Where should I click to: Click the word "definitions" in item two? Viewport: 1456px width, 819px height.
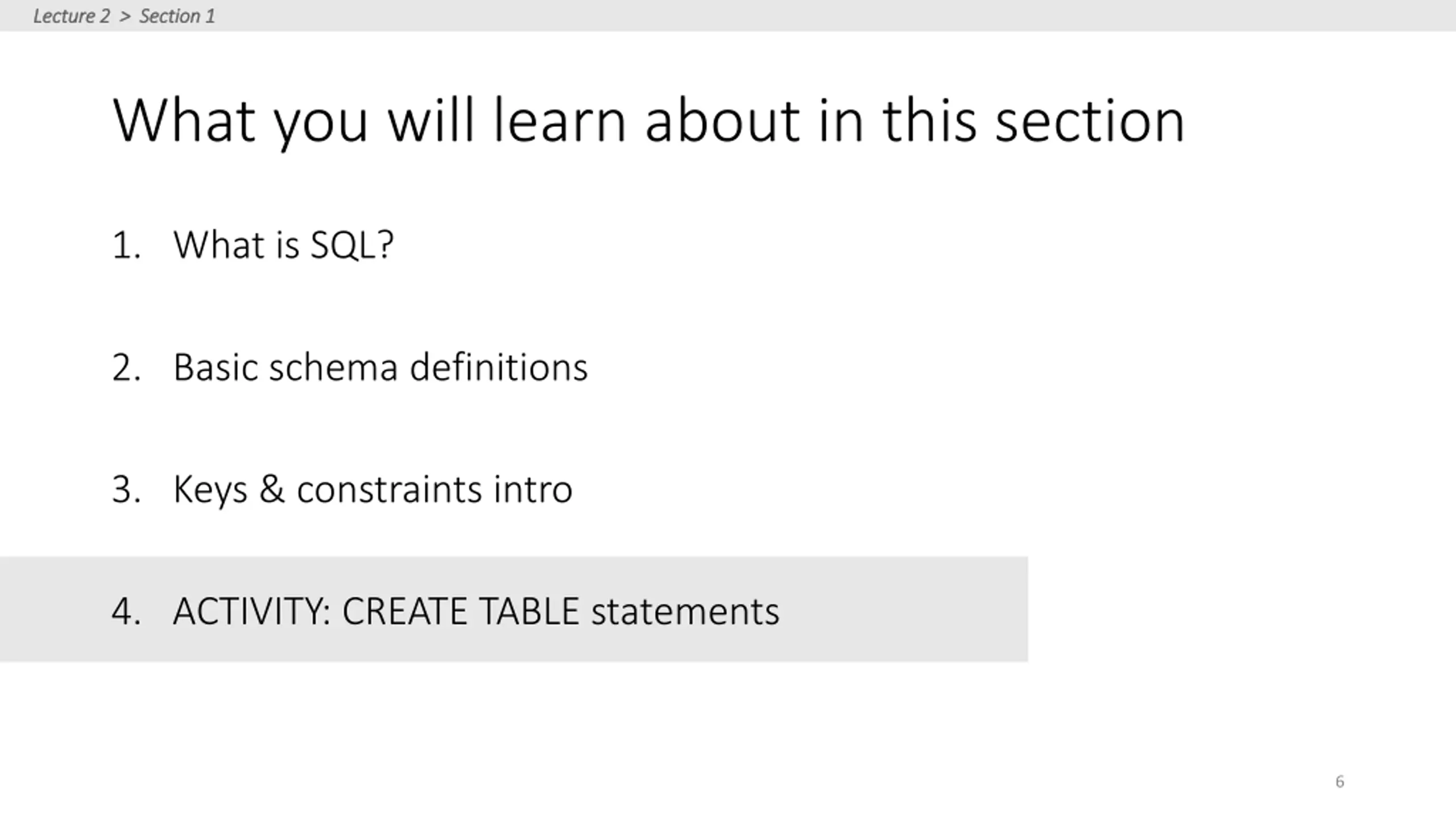(x=499, y=367)
